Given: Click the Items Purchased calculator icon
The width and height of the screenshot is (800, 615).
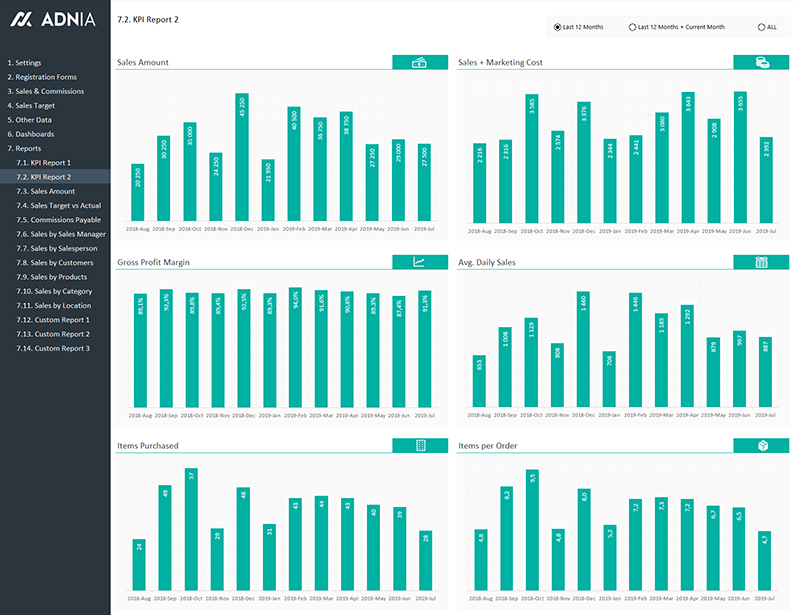Looking at the screenshot, I should [420, 445].
